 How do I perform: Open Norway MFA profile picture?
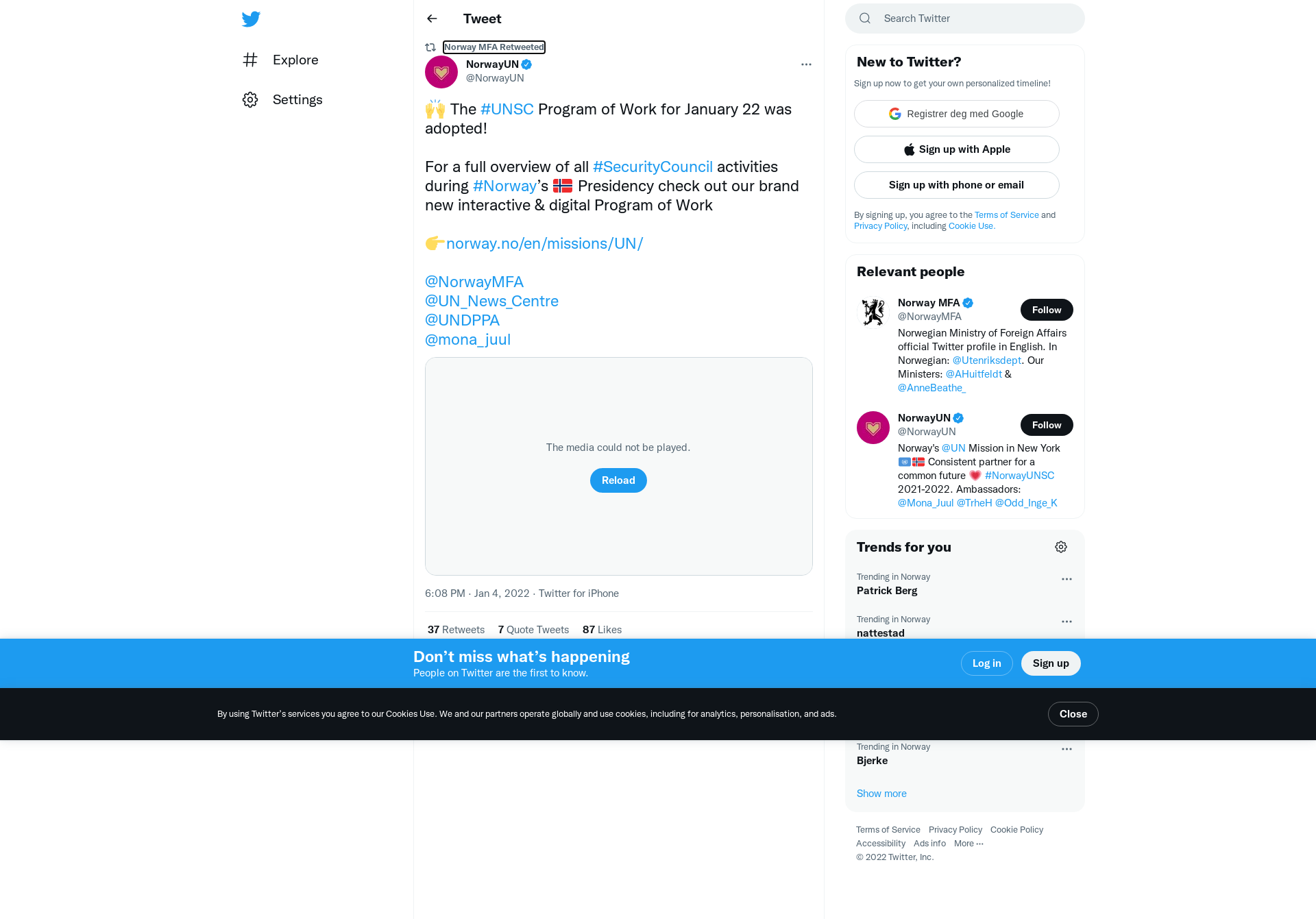tap(873, 313)
